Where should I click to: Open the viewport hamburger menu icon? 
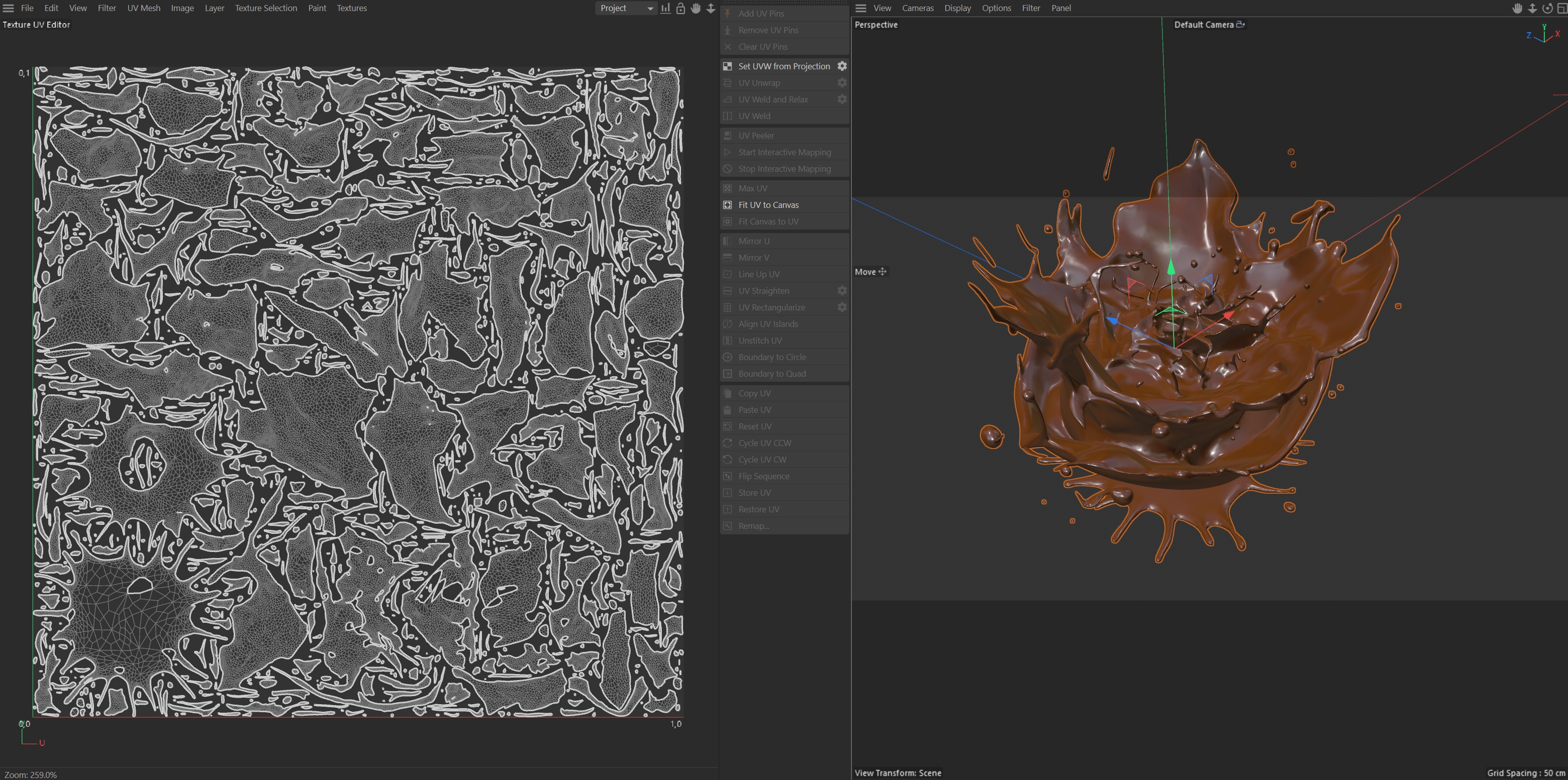pyautogui.click(x=861, y=8)
